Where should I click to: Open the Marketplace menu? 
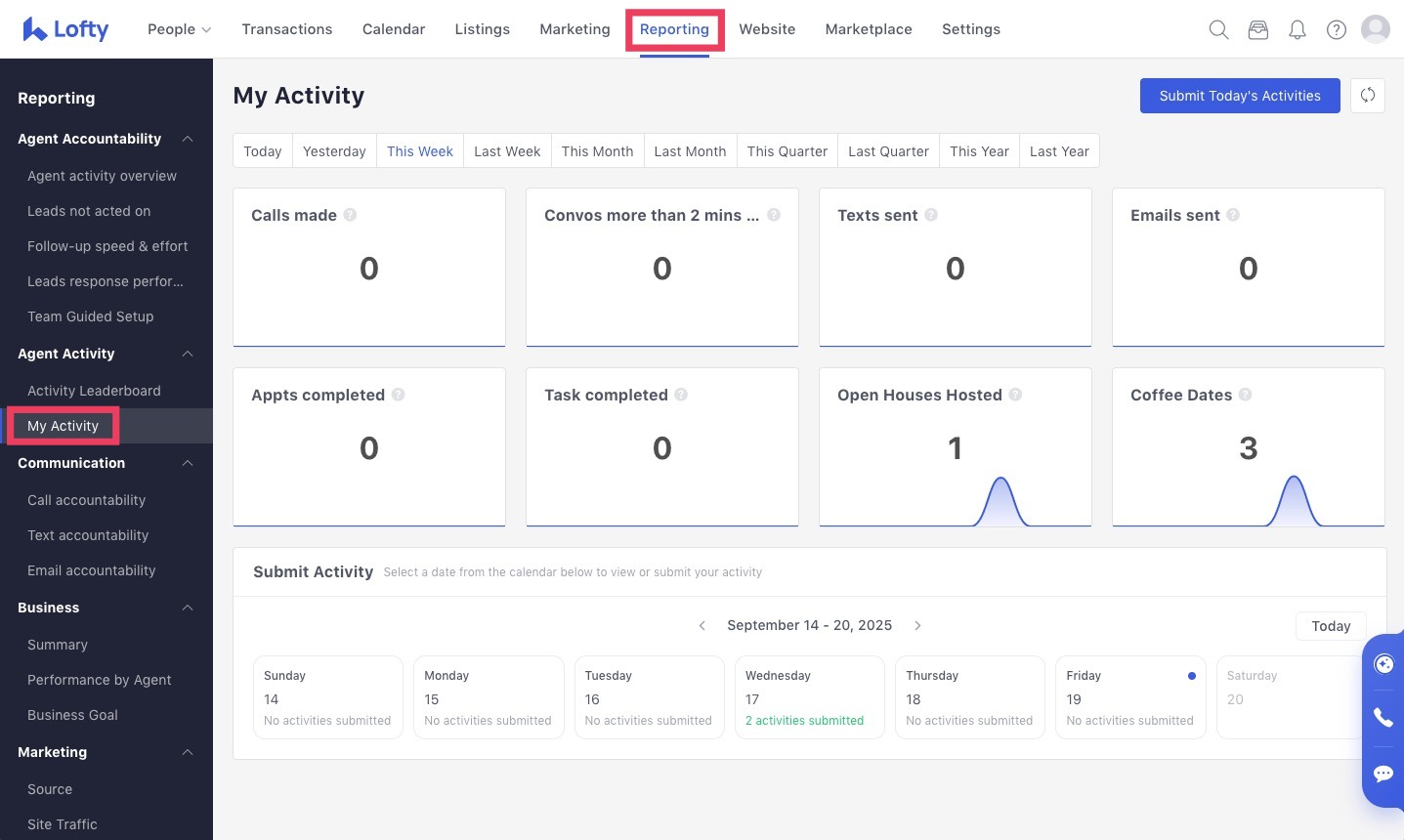(x=868, y=29)
